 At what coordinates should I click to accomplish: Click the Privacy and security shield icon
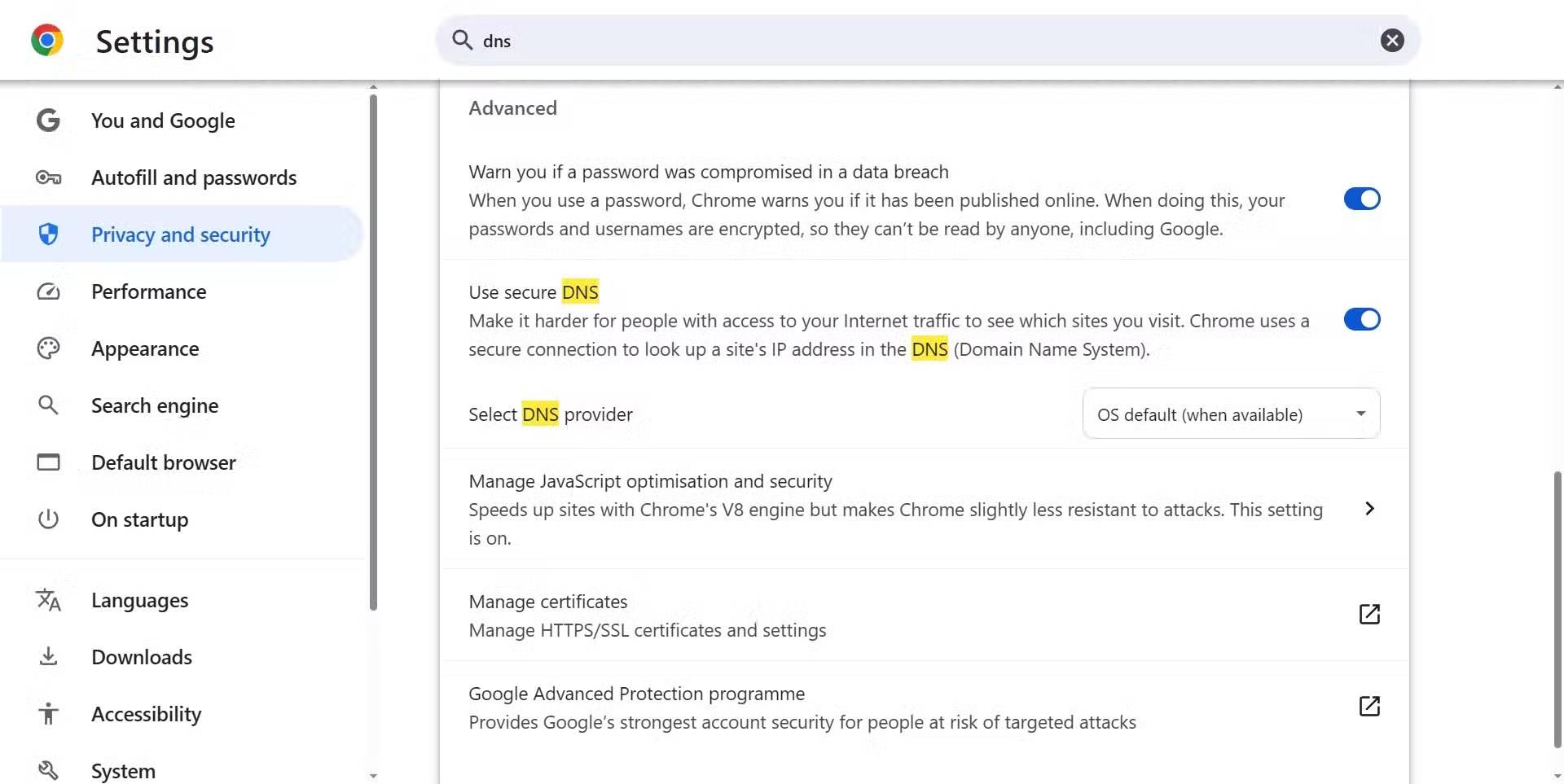(x=48, y=234)
